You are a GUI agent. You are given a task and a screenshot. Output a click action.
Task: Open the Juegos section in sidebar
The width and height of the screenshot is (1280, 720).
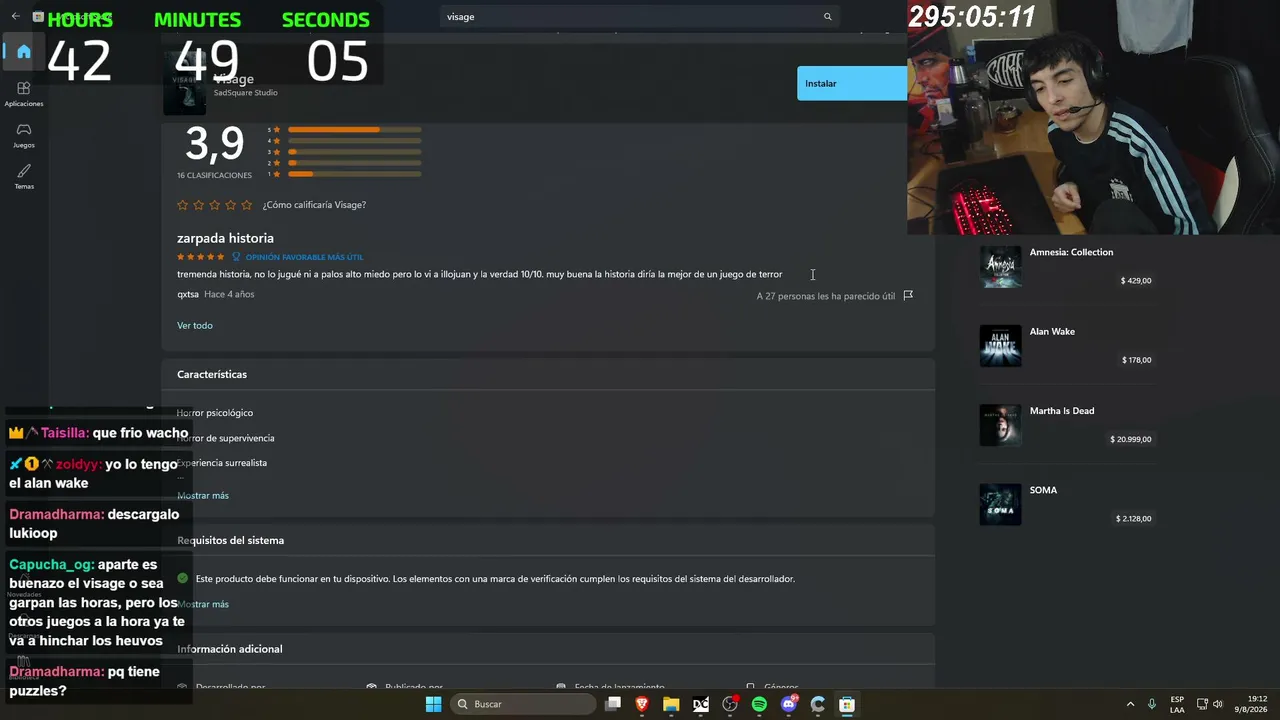[x=24, y=135]
